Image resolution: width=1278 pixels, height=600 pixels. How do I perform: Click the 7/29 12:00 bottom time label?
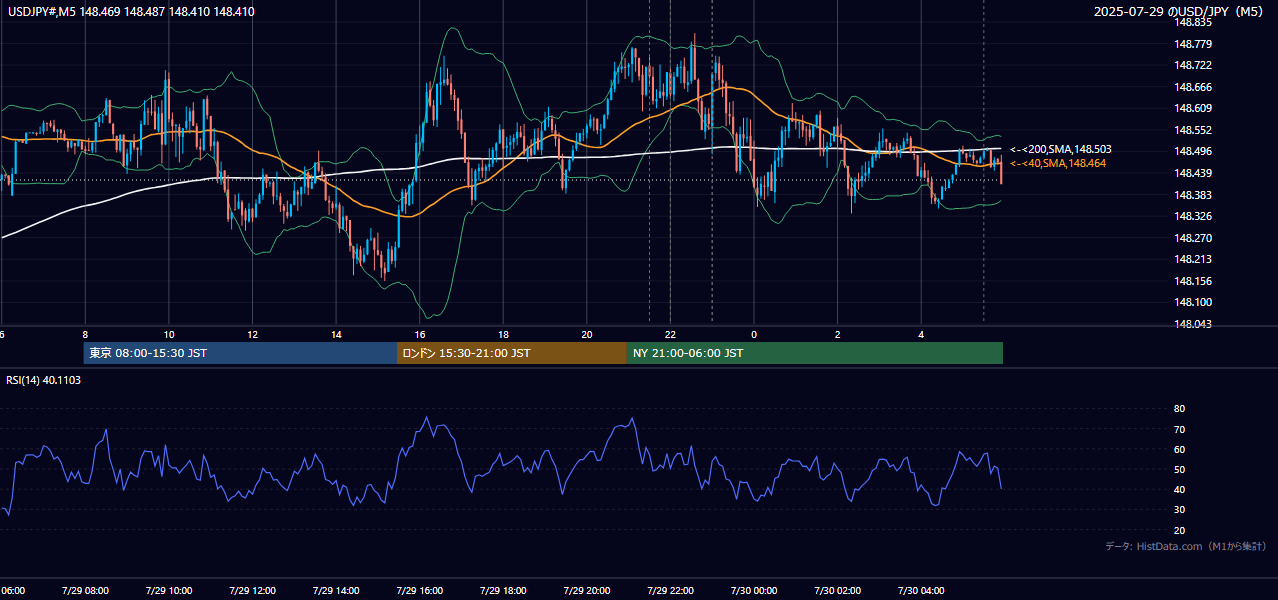point(253,590)
